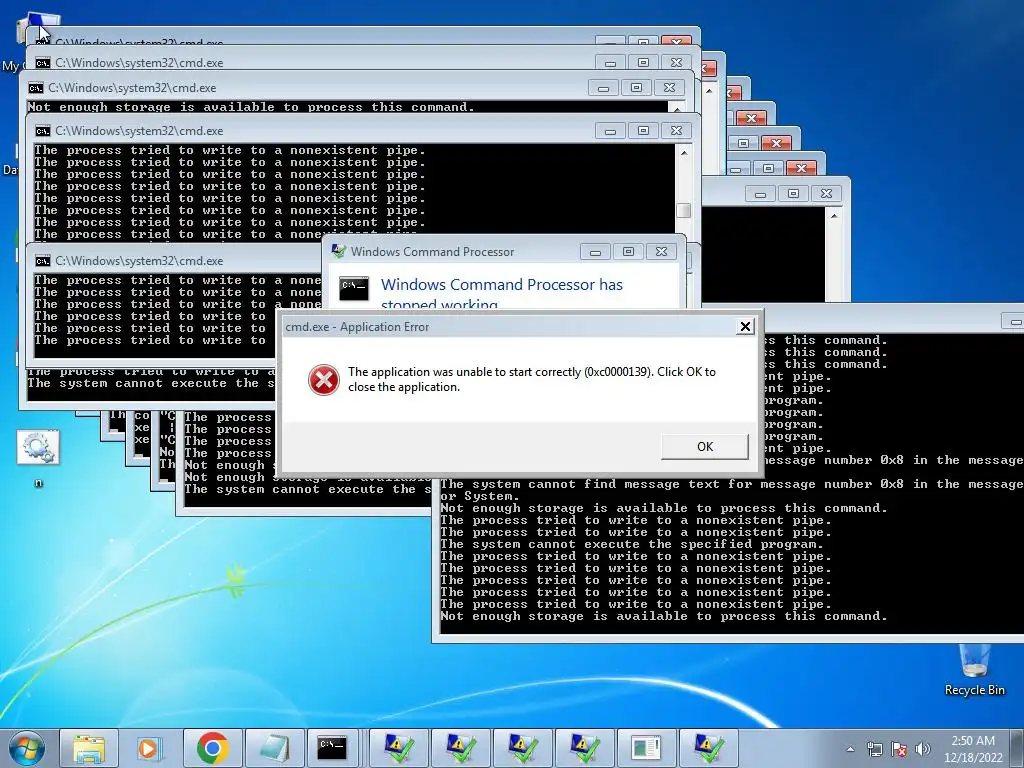The height and width of the screenshot is (768, 1024).
Task: Click the red error icon in Application Error dialog
Action: pos(324,379)
